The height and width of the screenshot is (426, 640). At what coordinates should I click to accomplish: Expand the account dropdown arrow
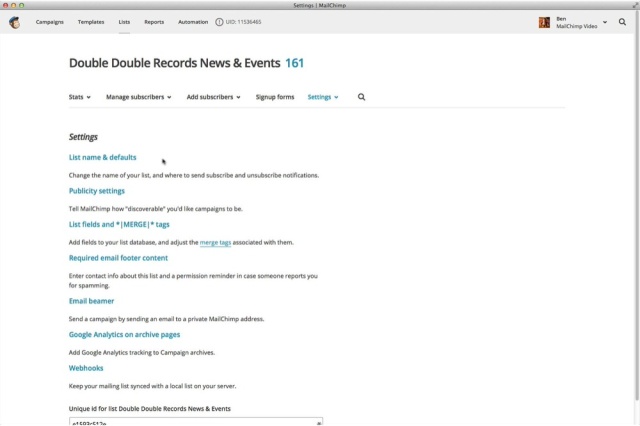coord(605,22)
